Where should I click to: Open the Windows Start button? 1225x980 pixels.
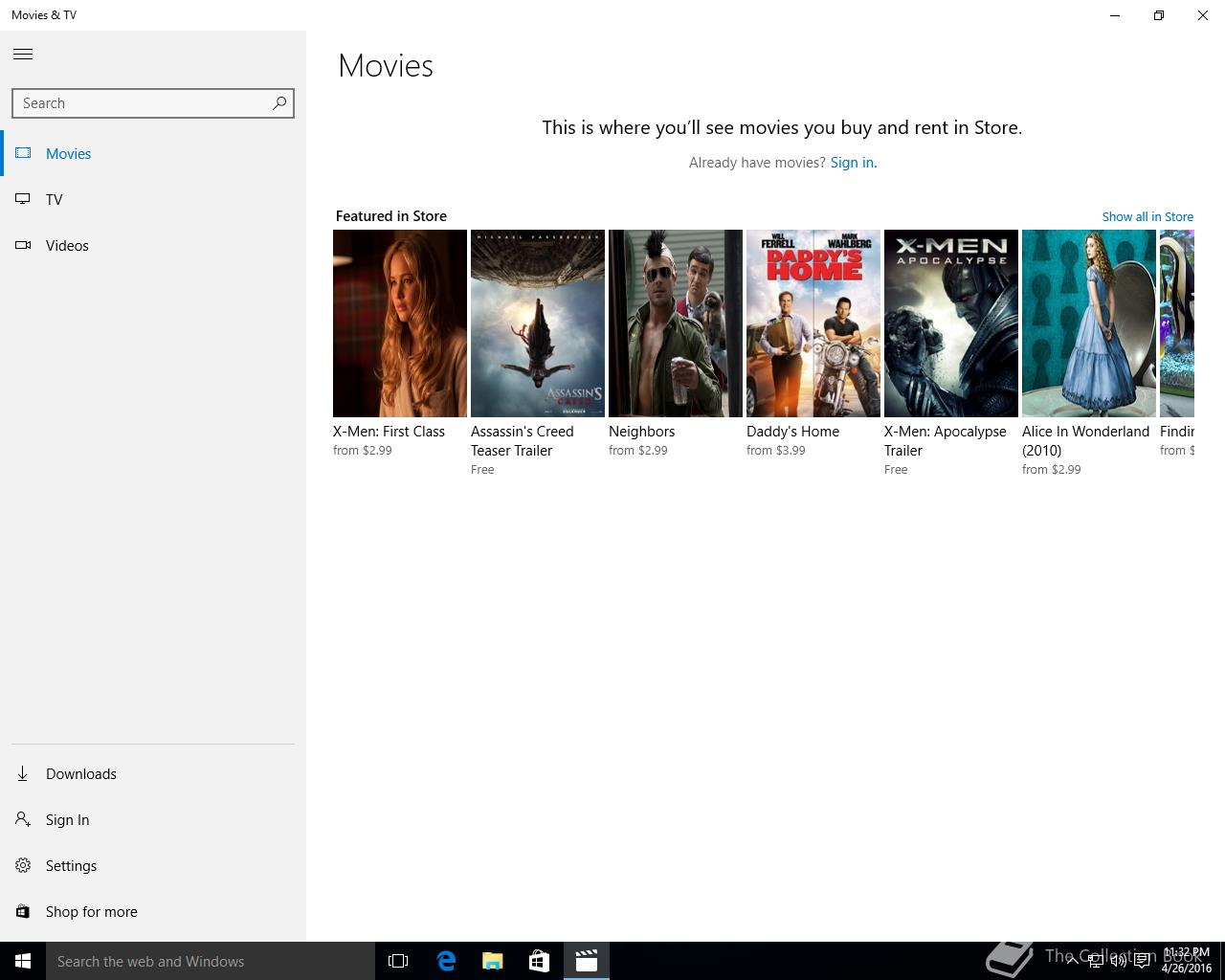click(x=23, y=961)
